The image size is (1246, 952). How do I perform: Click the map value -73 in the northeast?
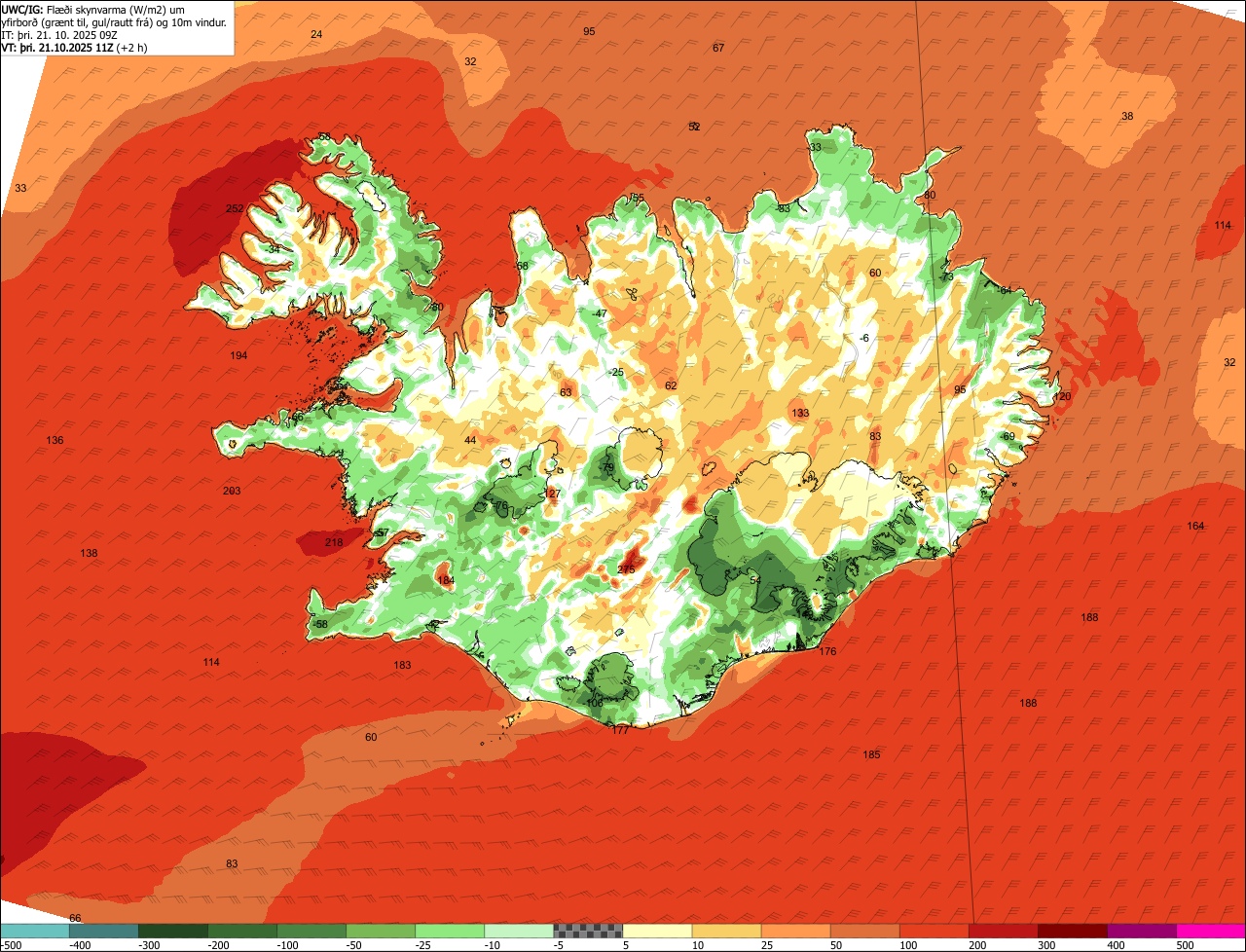point(946,276)
